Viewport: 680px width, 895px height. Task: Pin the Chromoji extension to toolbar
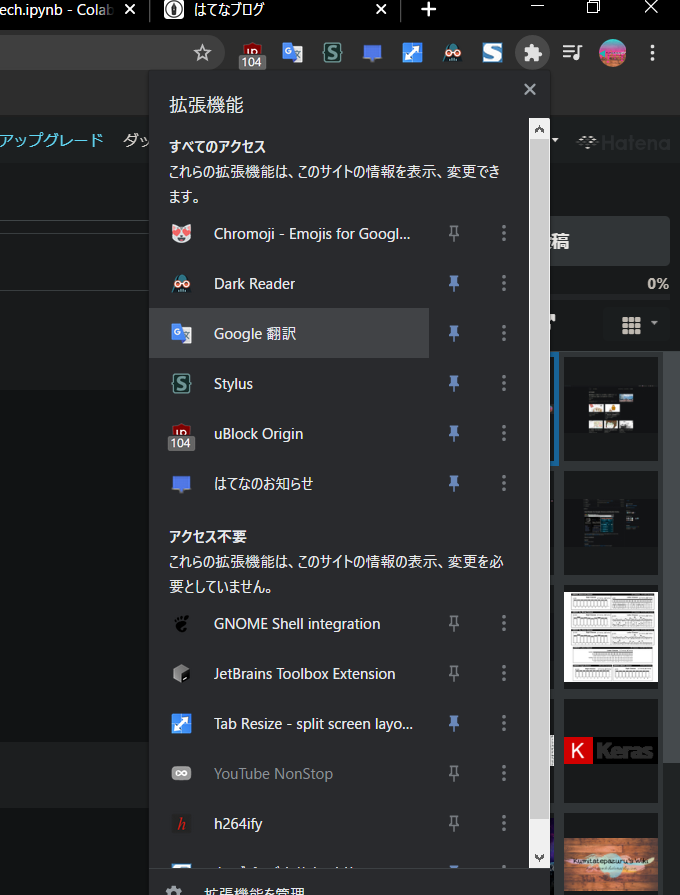pos(454,233)
